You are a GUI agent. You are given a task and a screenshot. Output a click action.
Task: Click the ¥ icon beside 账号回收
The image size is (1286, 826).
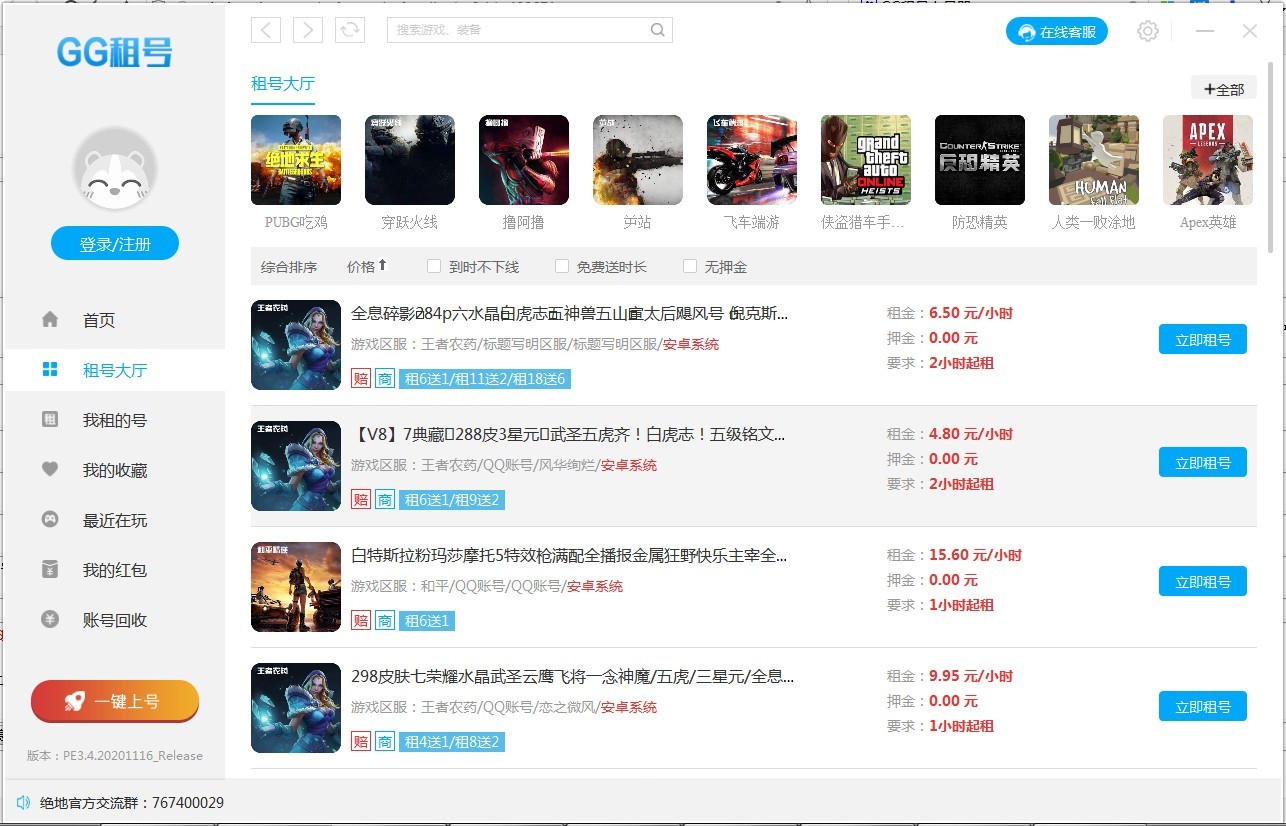50,619
